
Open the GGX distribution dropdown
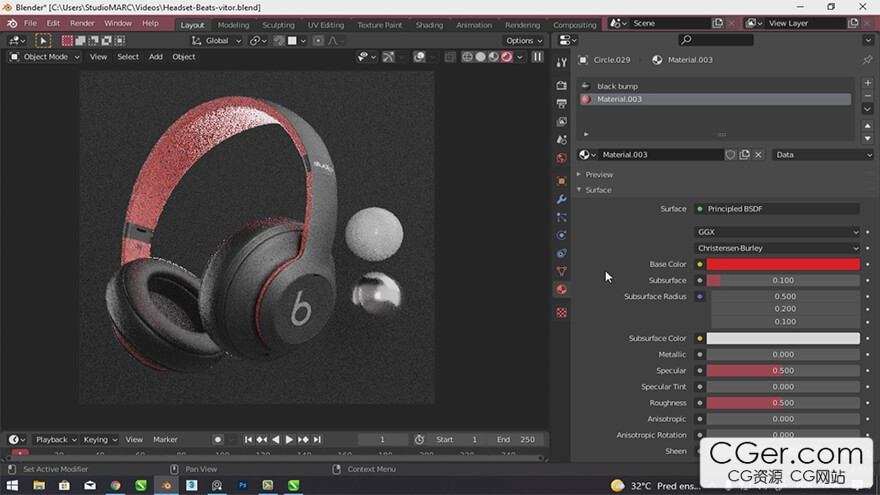(777, 232)
